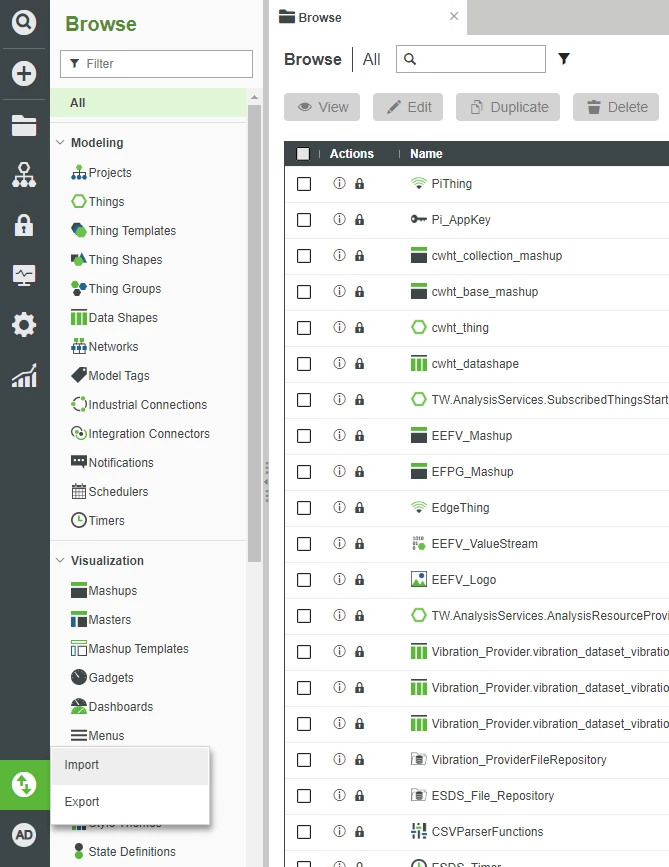Click the Delete button
Viewport: 669px width, 867px height.
click(x=616, y=107)
